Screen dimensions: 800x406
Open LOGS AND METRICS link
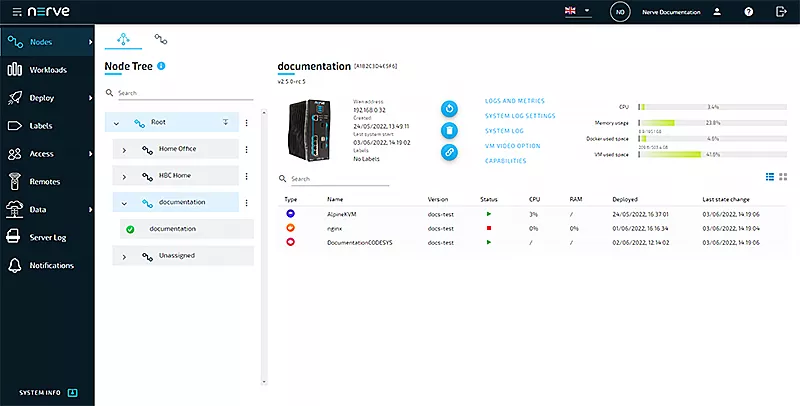click(514, 101)
